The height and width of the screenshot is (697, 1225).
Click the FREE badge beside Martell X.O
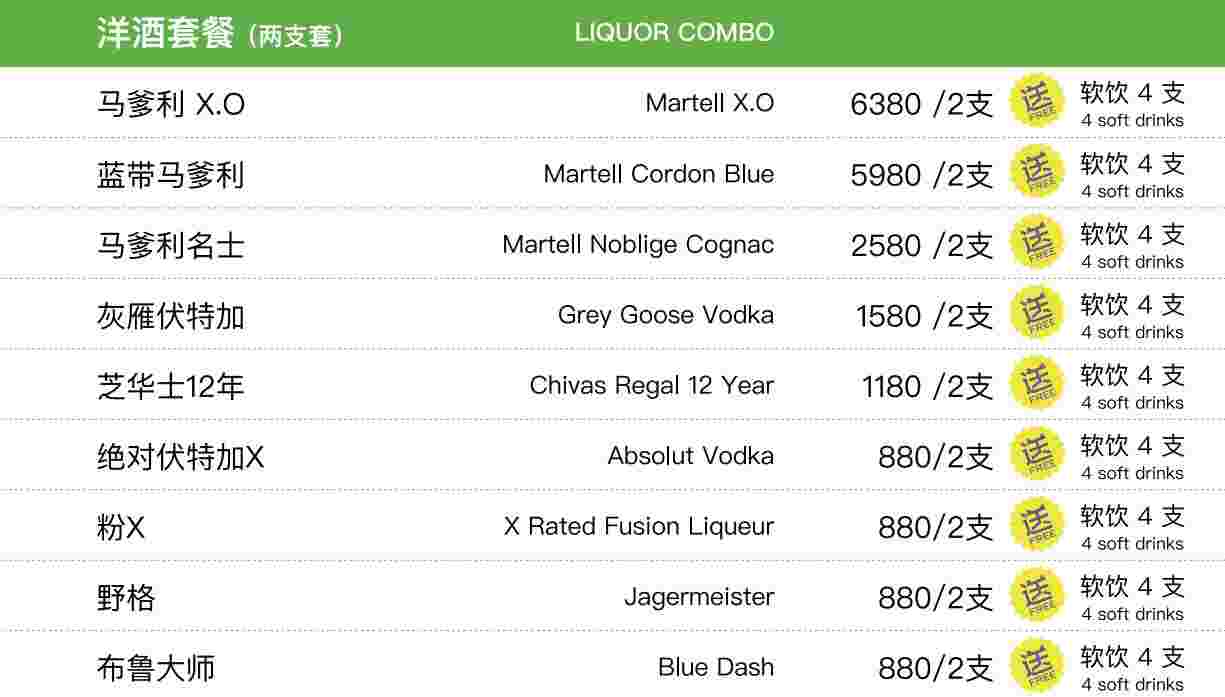(x=1038, y=101)
